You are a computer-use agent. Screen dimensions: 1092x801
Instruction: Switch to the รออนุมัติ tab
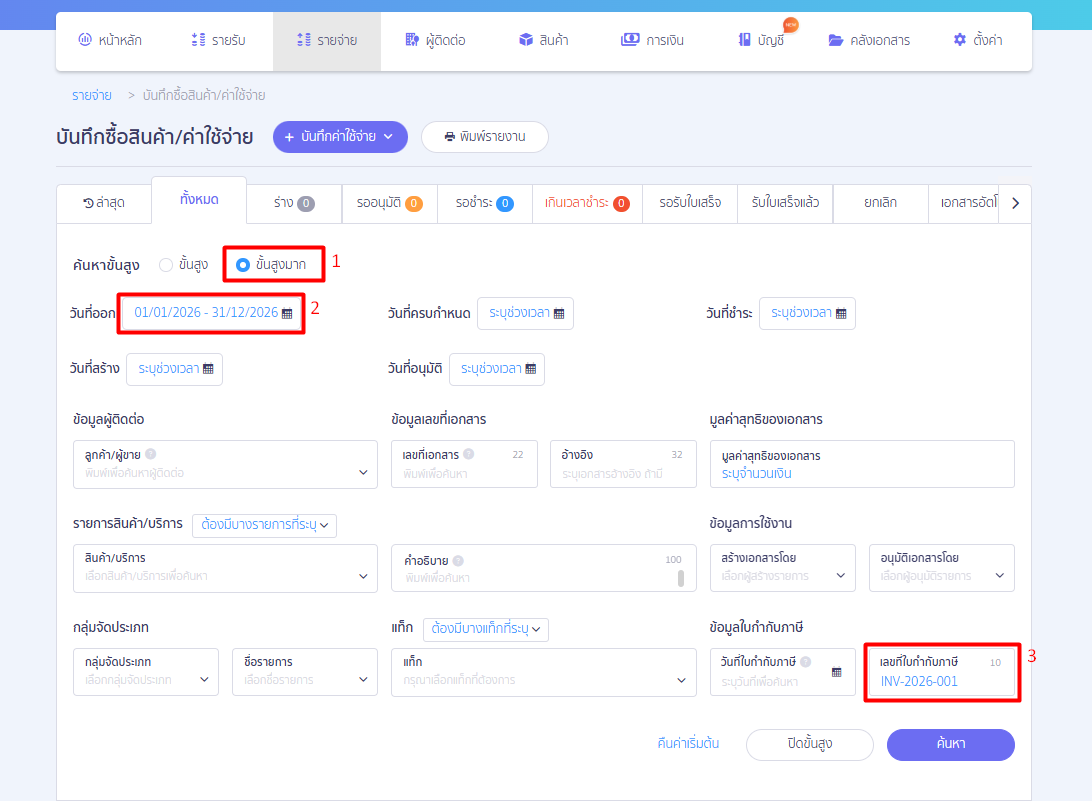coord(389,203)
